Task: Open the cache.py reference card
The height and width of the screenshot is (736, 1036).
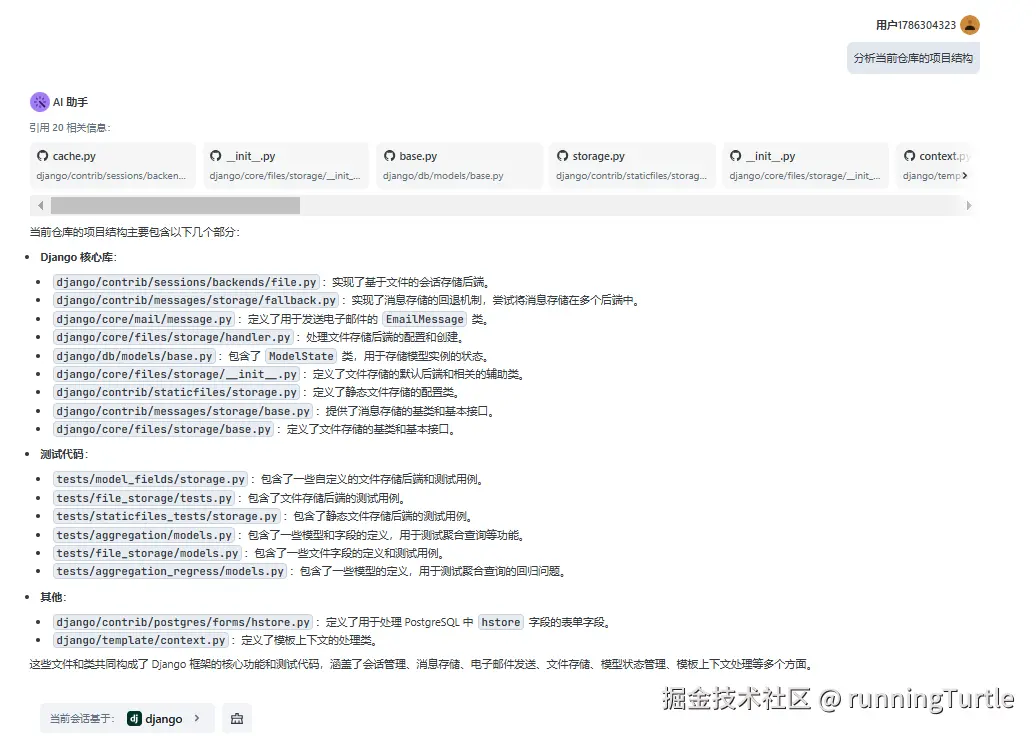Action: (x=113, y=165)
